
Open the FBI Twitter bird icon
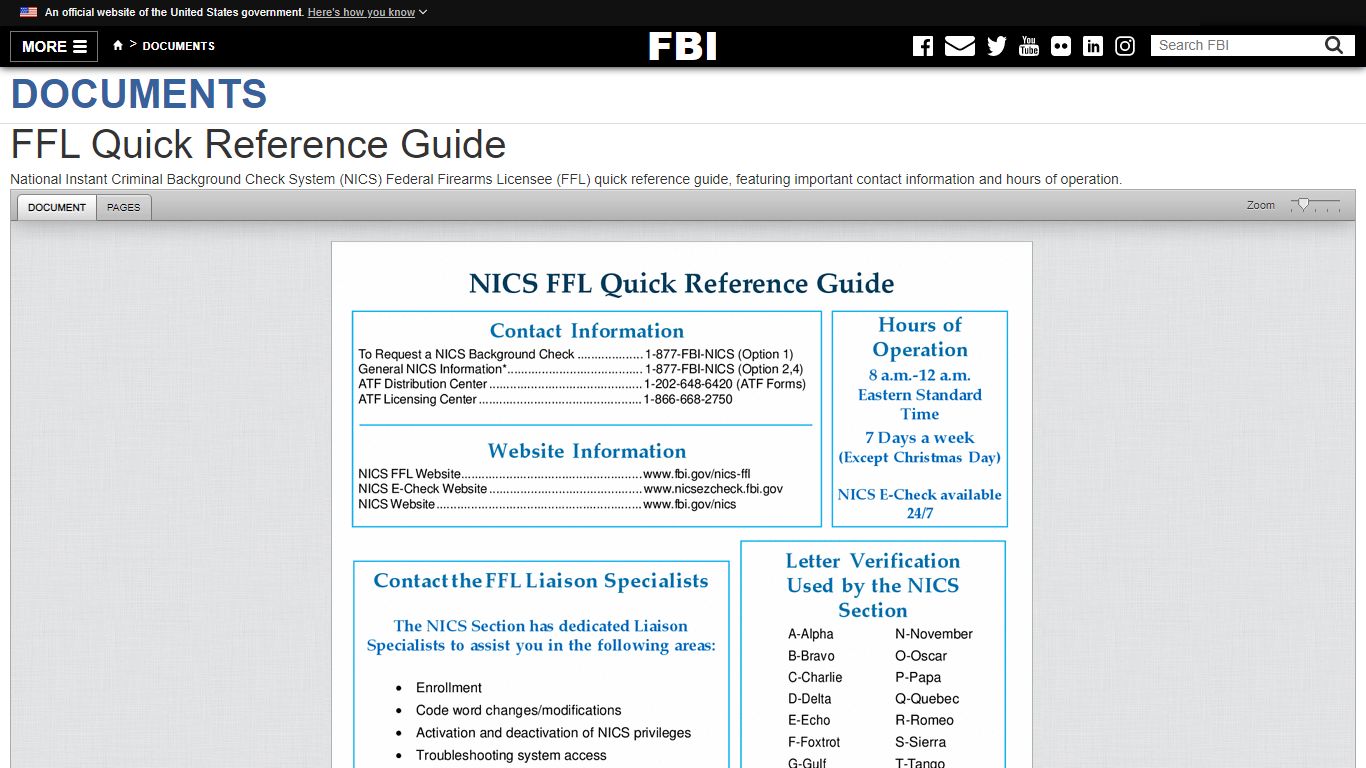[997, 46]
